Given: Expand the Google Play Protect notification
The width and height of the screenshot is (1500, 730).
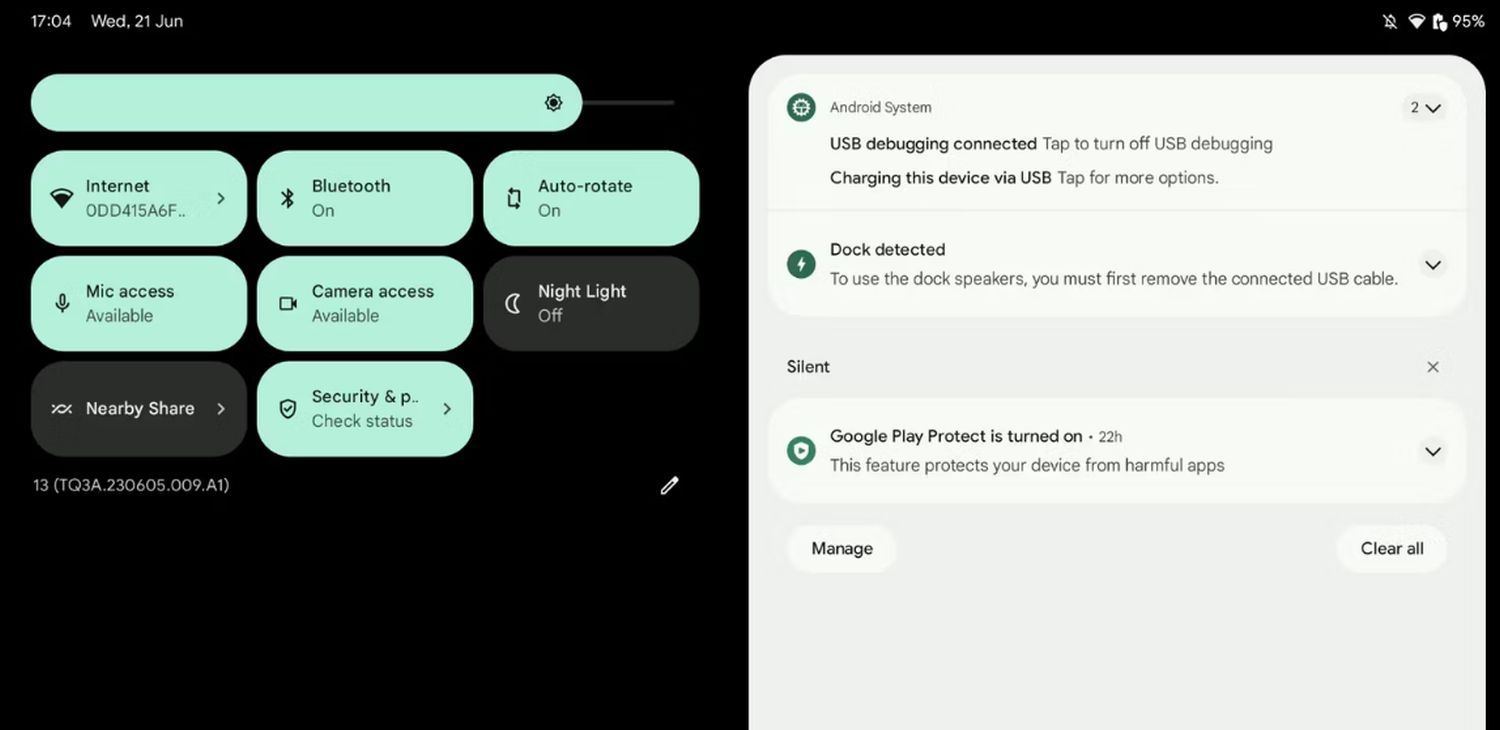Looking at the screenshot, I should click(x=1433, y=452).
